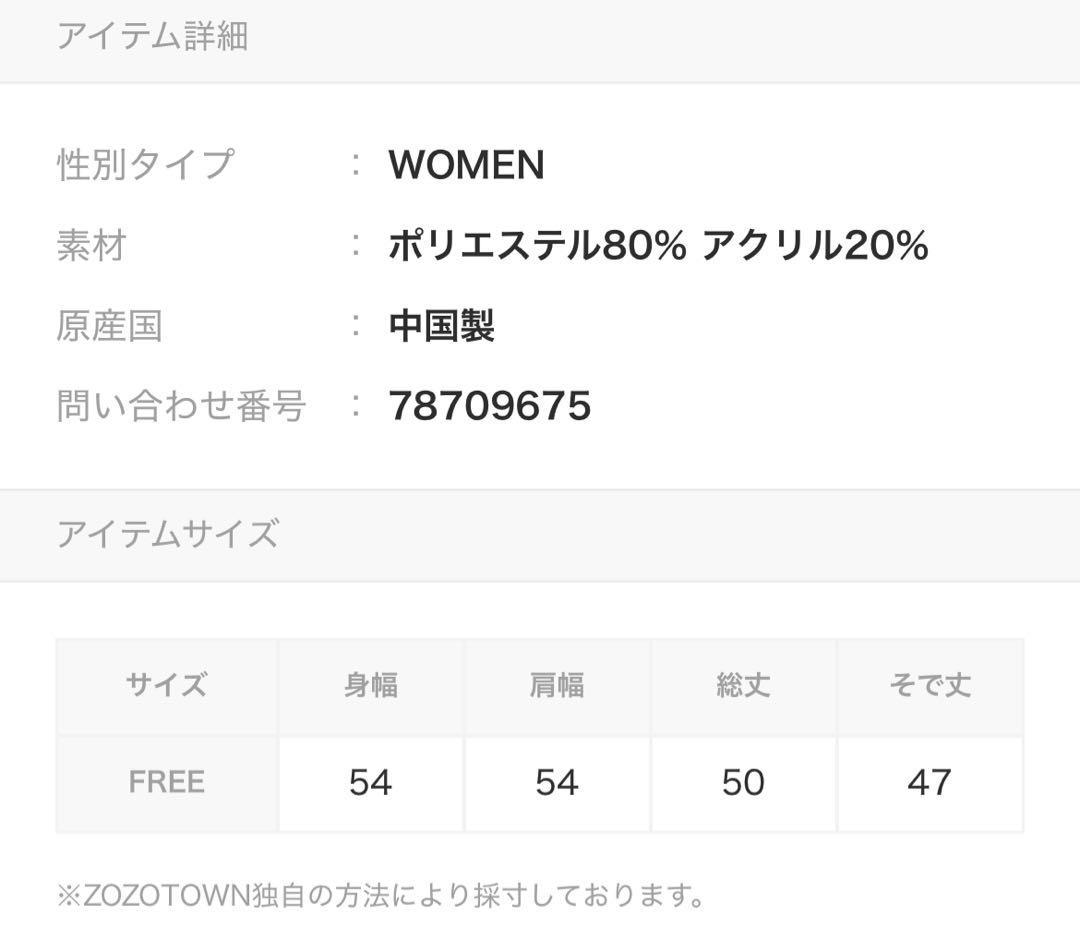Click the 中国製 country value
Image resolution: width=1080 pixels, height=941 pixels.
tap(441, 326)
